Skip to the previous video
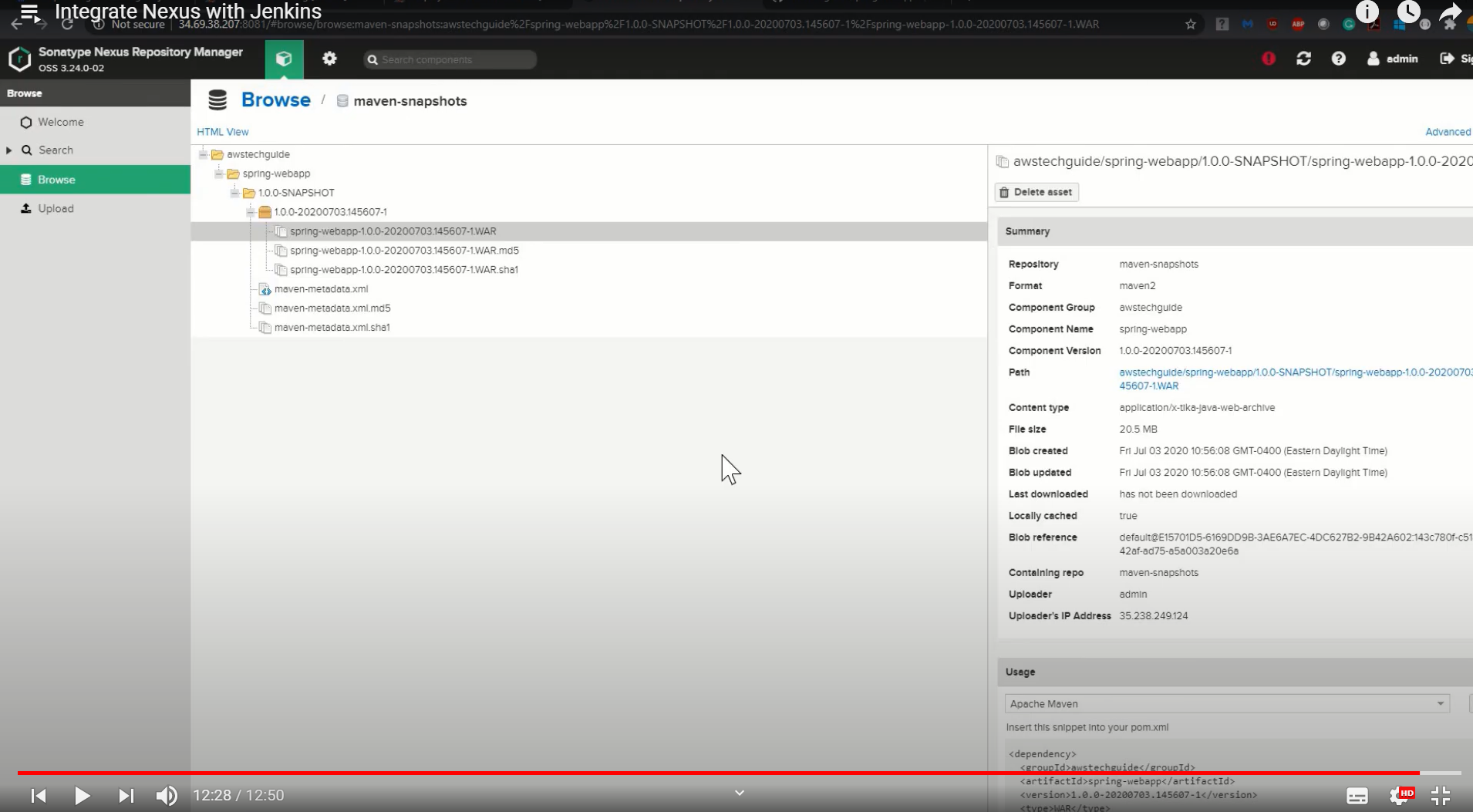Viewport: 1473px width, 812px height. 39,795
